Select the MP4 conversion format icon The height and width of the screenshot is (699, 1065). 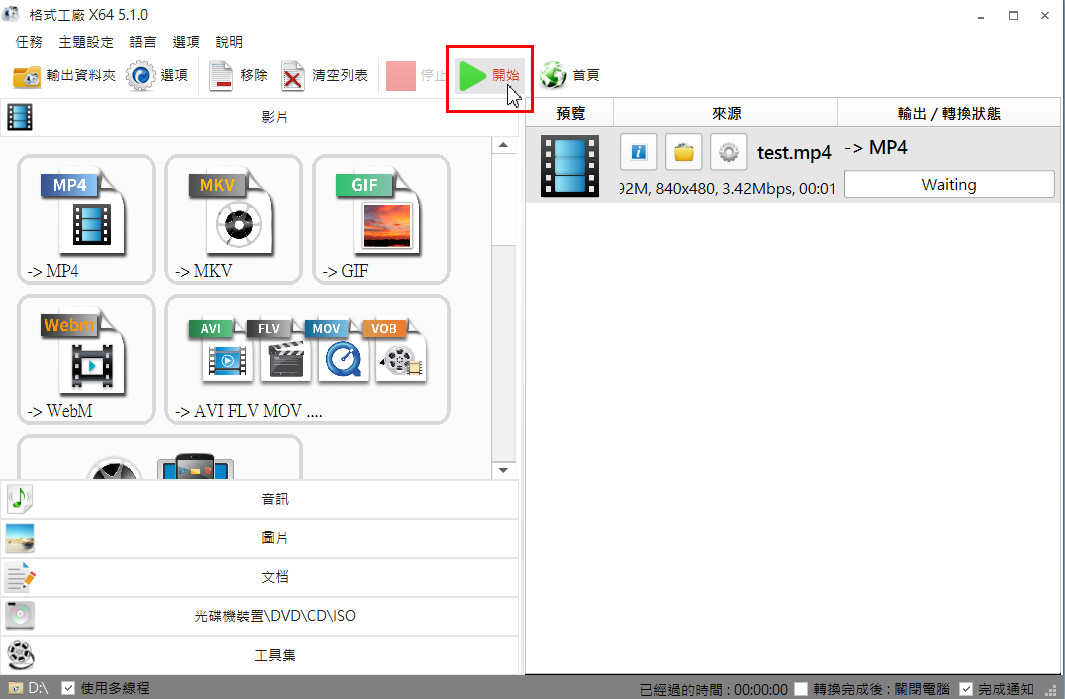coord(86,219)
